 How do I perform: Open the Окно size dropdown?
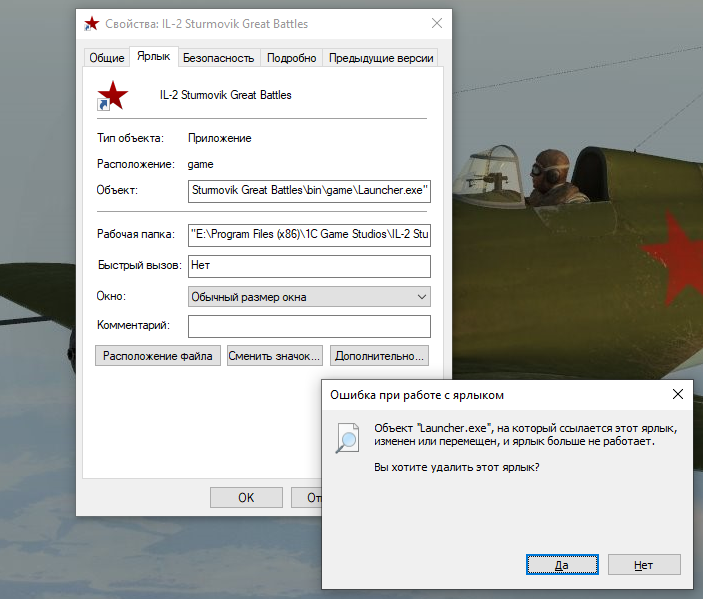[309, 297]
